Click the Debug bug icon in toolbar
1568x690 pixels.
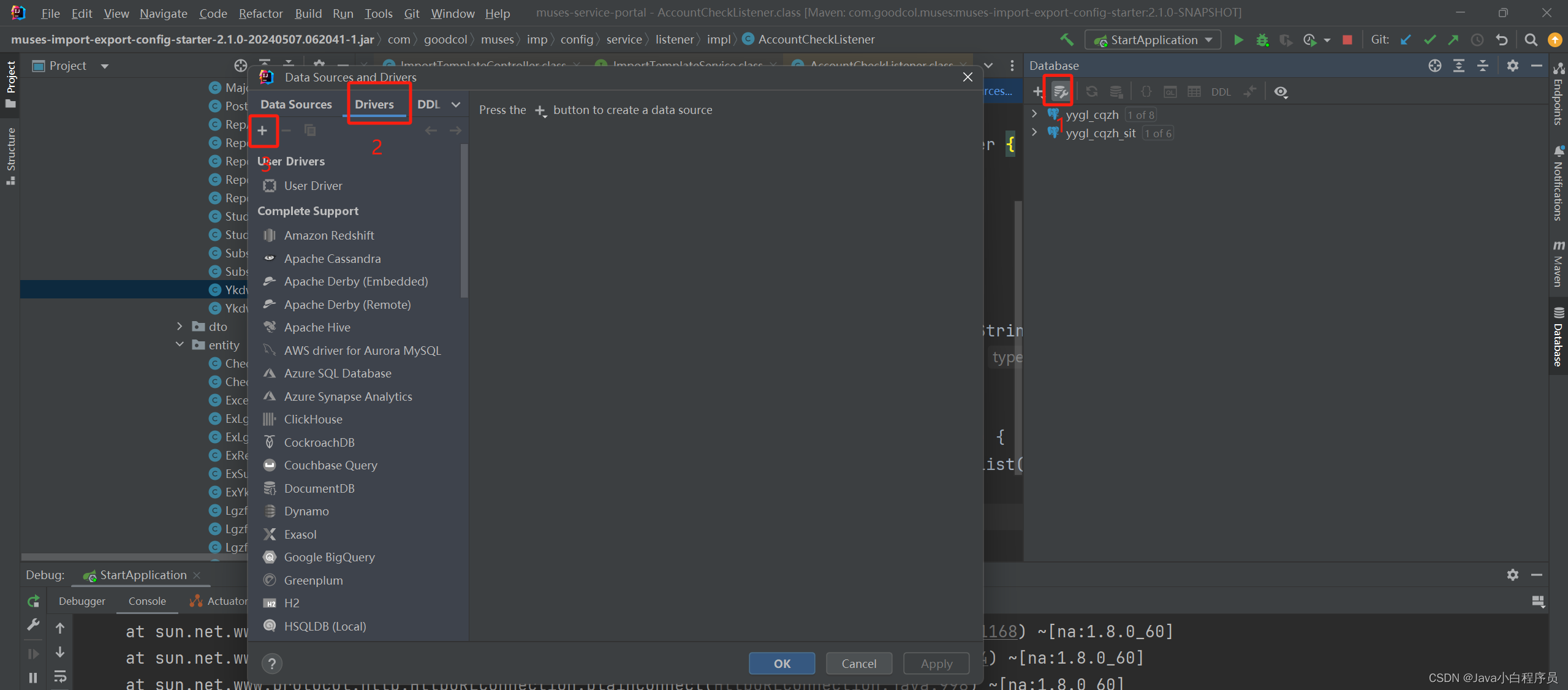click(x=1262, y=40)
